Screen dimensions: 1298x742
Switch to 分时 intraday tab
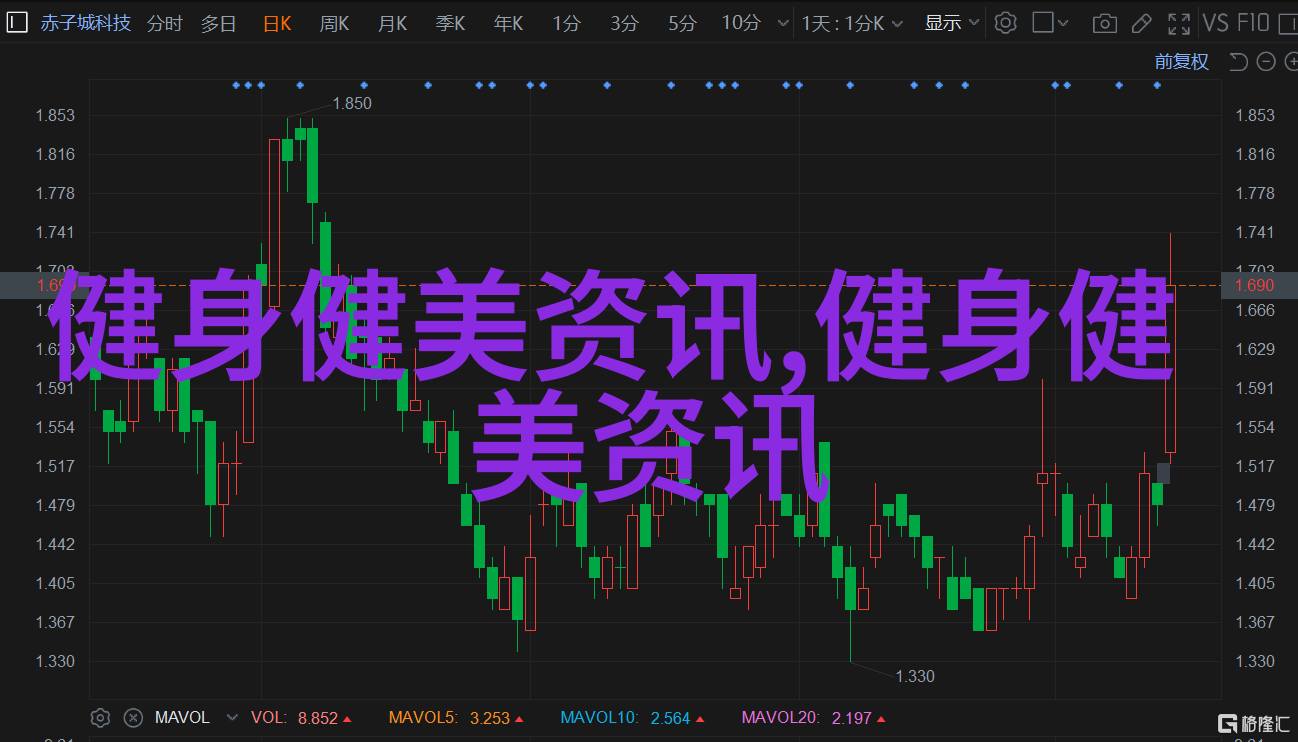pyautogui.click(x=165, y=22)
